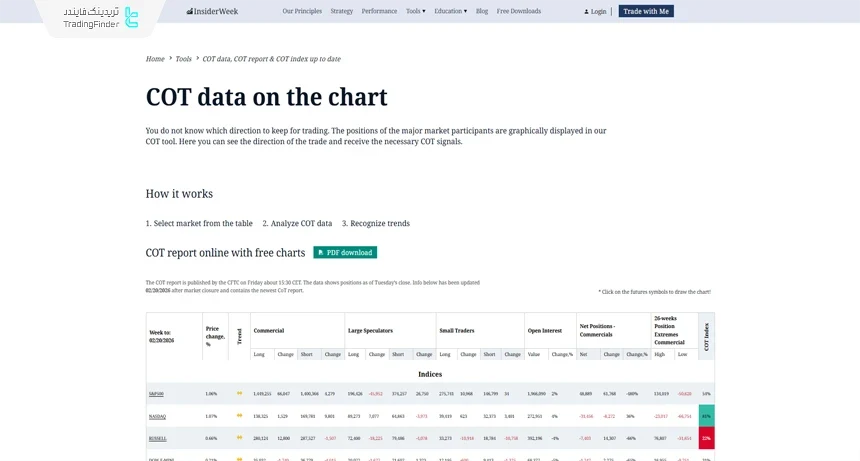860x461 pixels.
Task: Visit the Blog page
Action: (482, 11)
